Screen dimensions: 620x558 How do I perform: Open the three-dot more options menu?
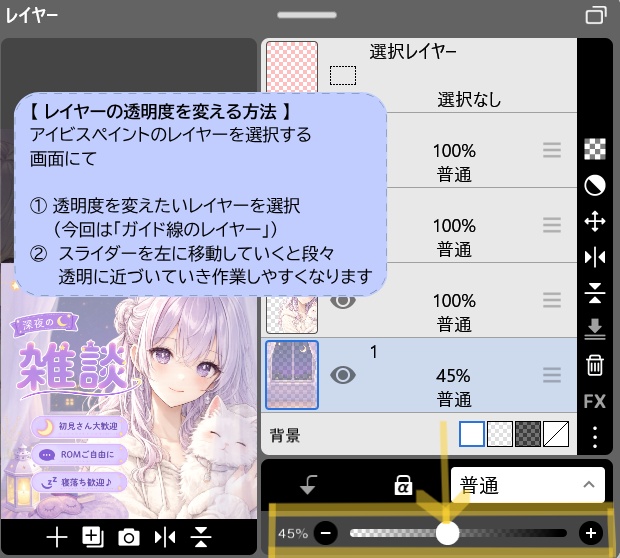[595, 437]
